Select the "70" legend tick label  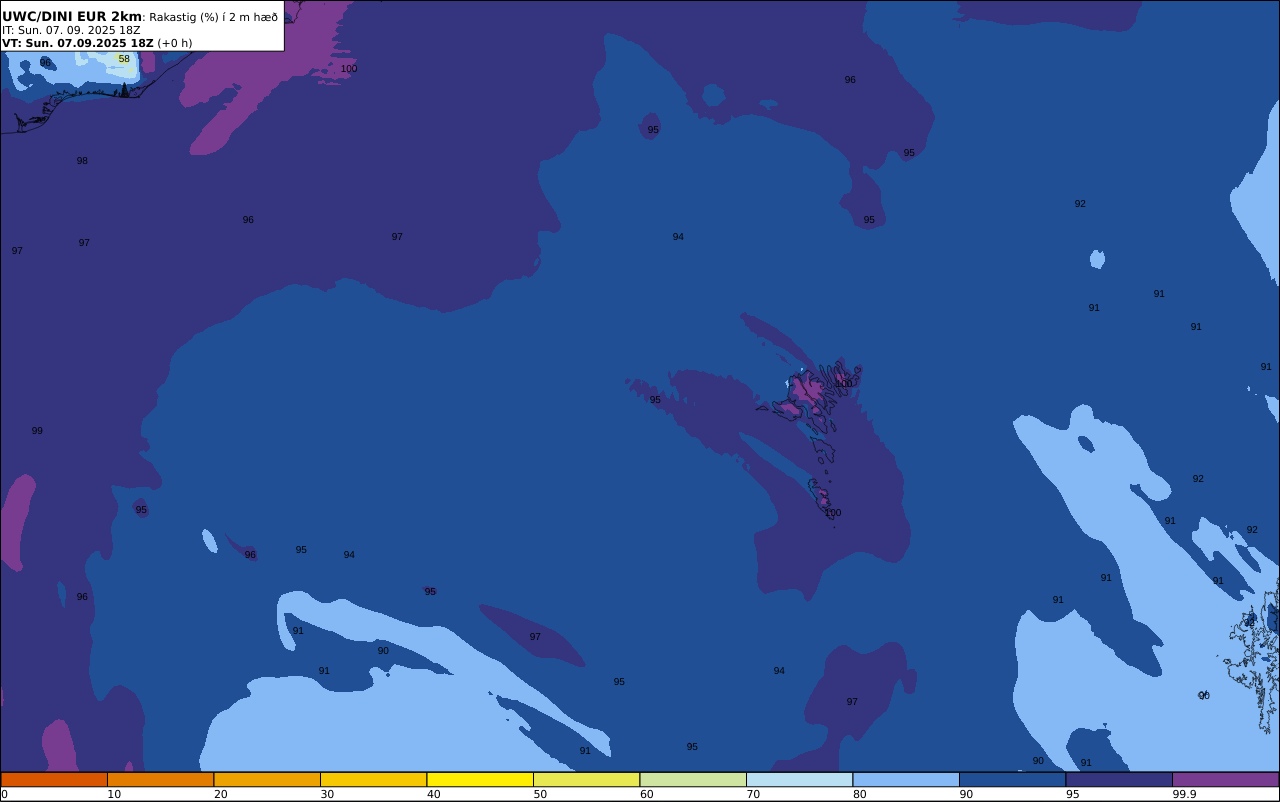(x=753, y=794)
